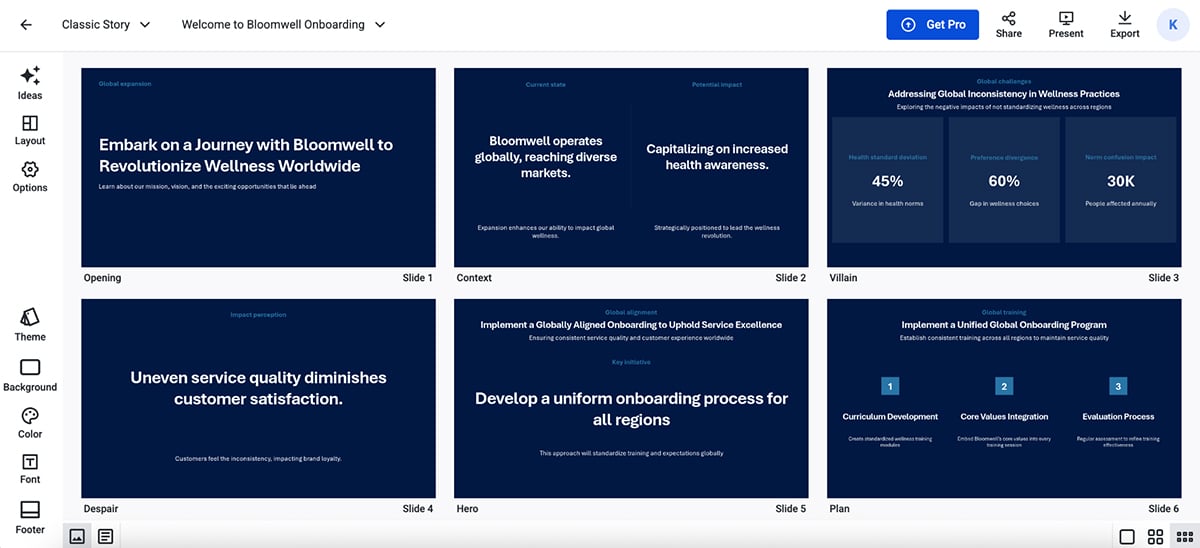Image resolution: width=1200 pixels, height=548 pixels.
Task: Click 'Bloomwell operates globally' text on slide 2
Action: pos(545,157)
